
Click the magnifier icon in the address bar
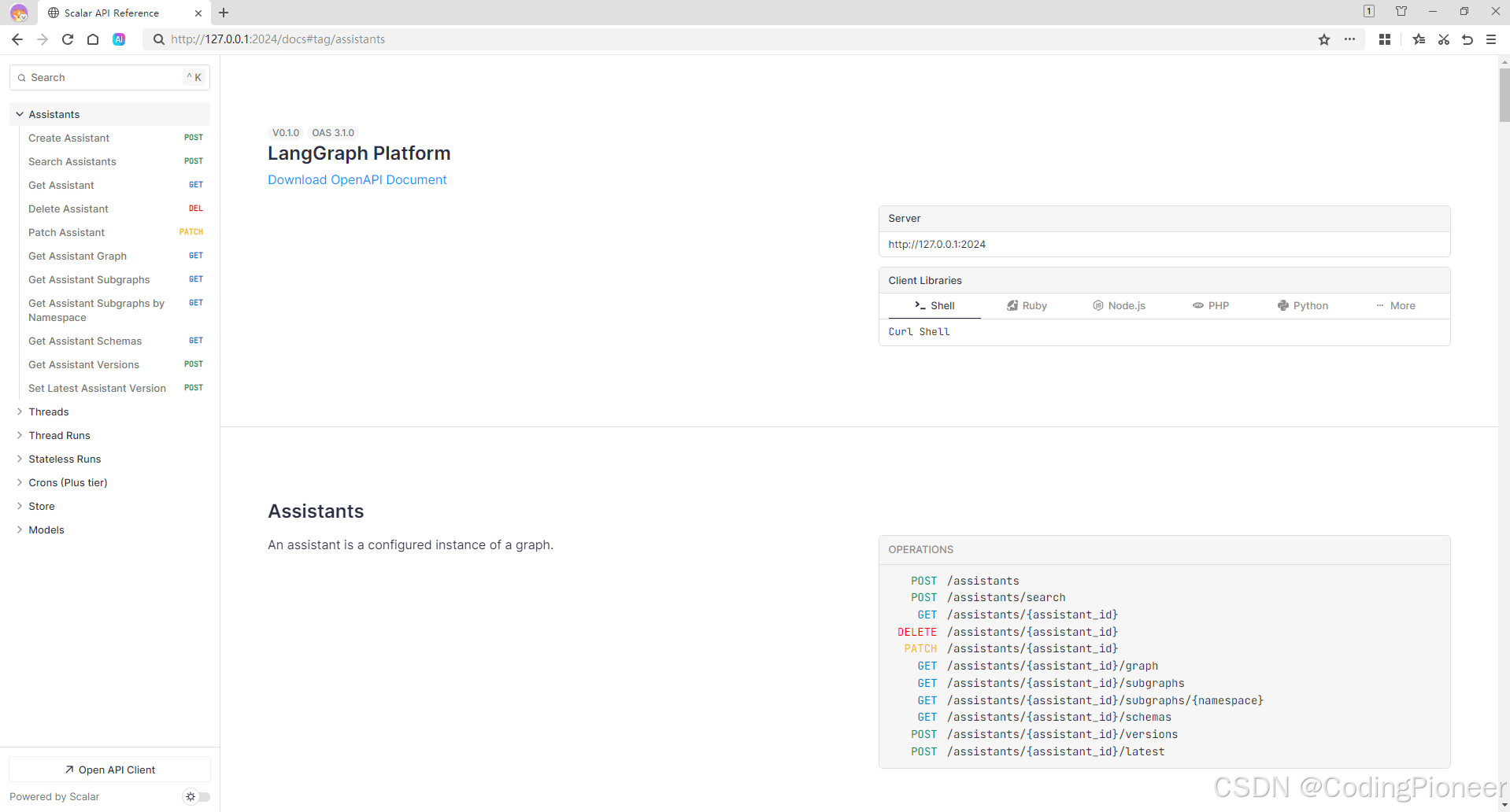(158, 39)
